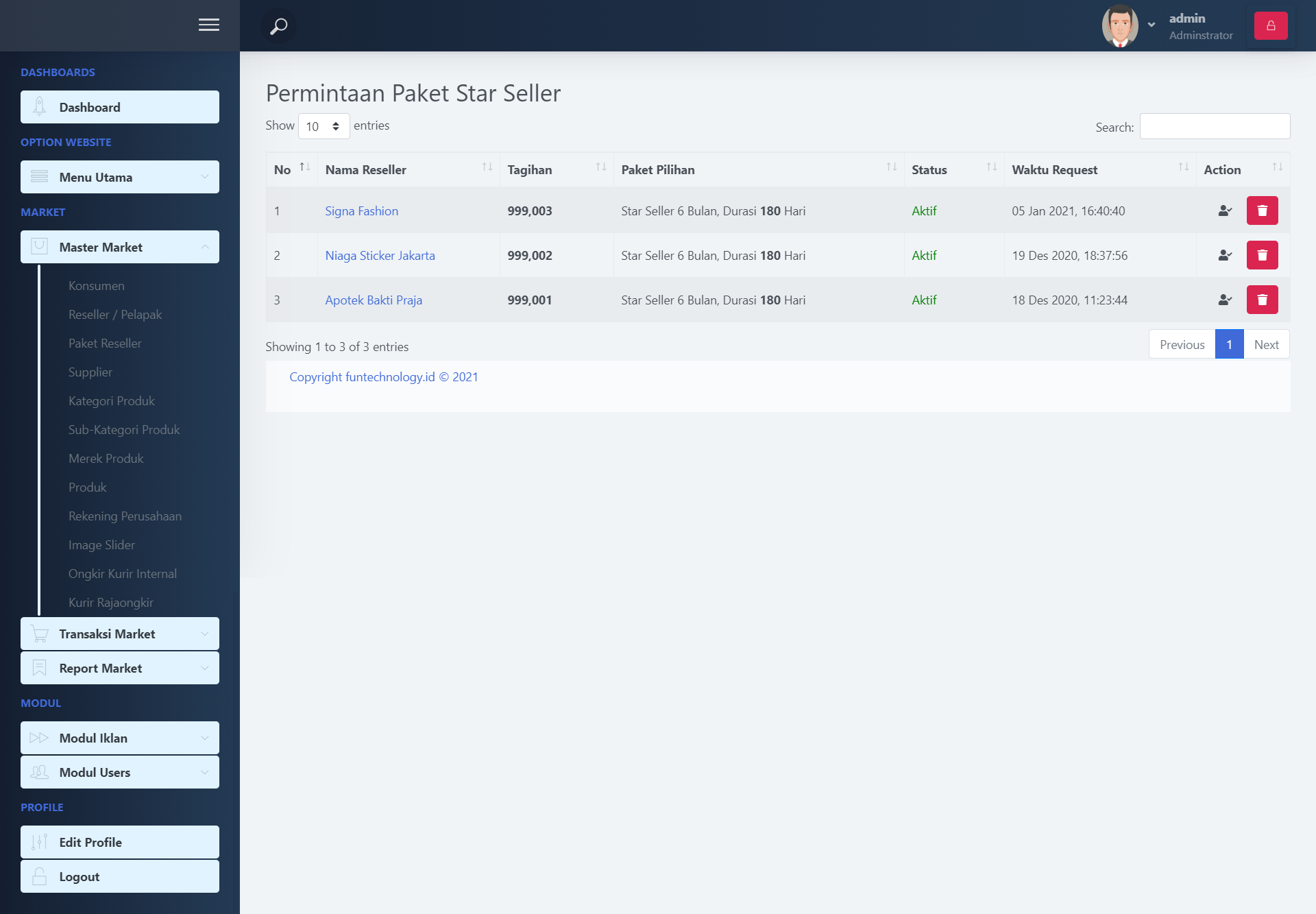Screen dimensions: 1316x914
Task: Click the hamburger menu icon
Action: [208, 25]
